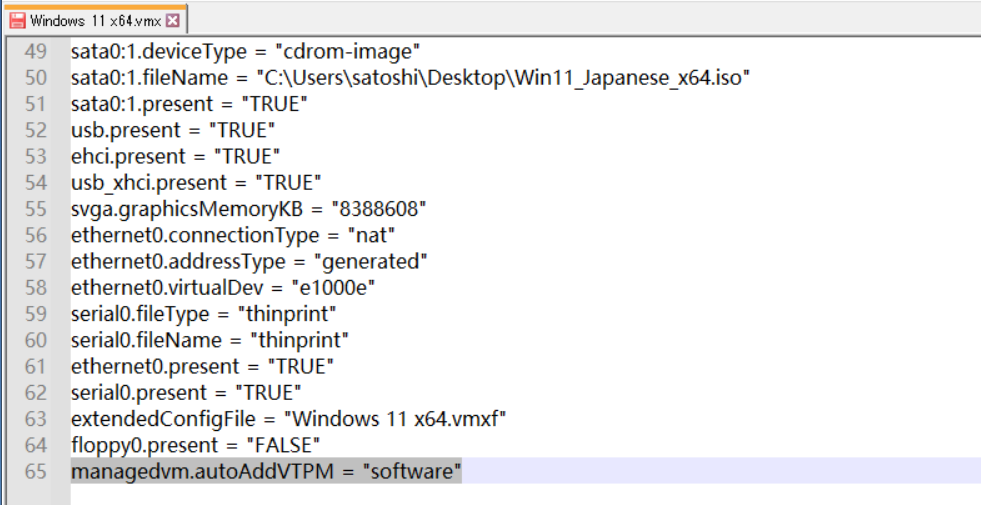
Task: Click the sata0:1.fileName ISO path line
Action: (x=410, y=78)
